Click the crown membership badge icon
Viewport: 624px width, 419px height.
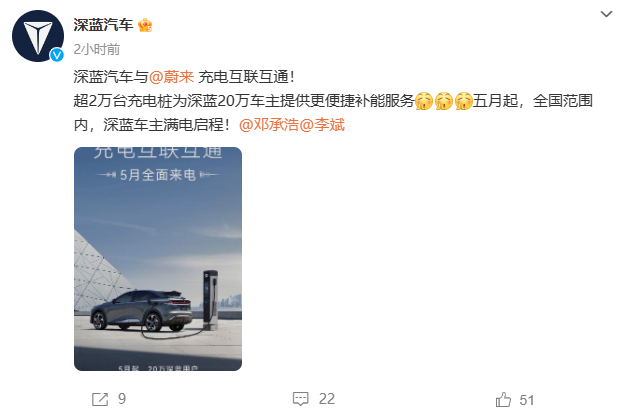click(145, 25)
